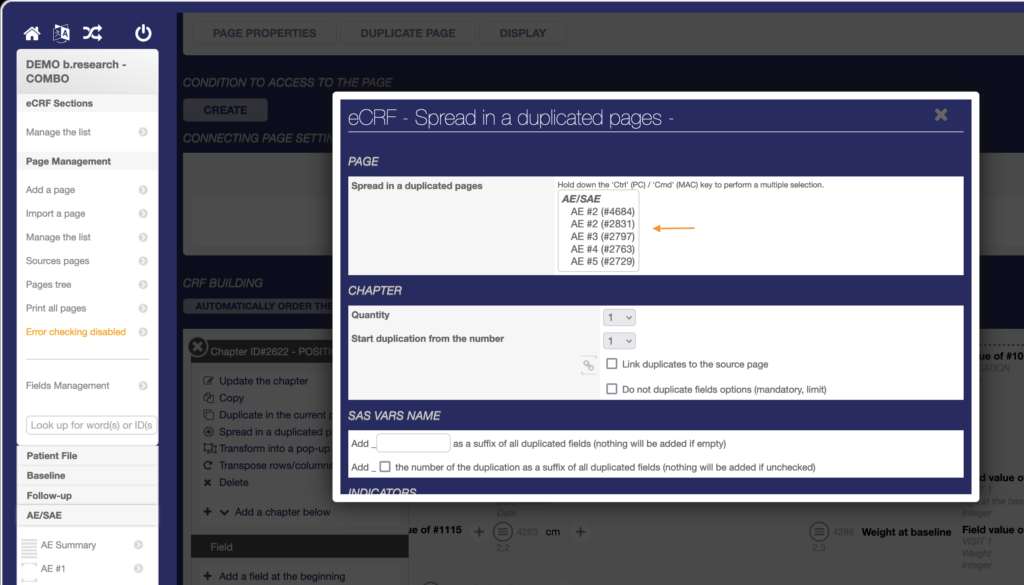Viewport: 1024px width, 585px height.
Task: Click the power logout icon
Action: [143, 33]
